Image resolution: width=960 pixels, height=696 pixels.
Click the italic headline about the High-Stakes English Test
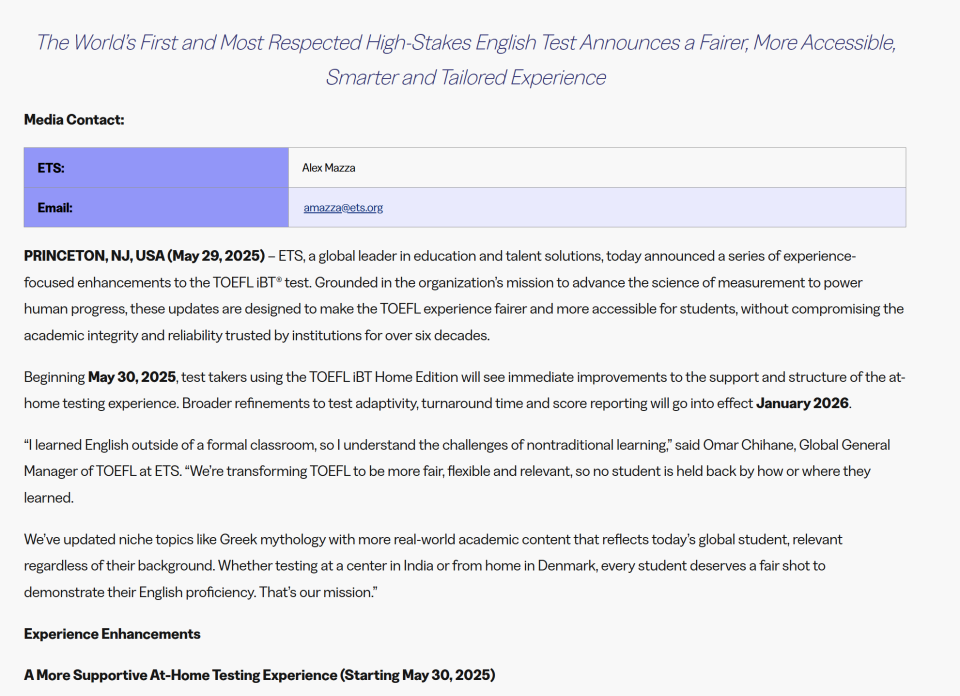point(466,59)
